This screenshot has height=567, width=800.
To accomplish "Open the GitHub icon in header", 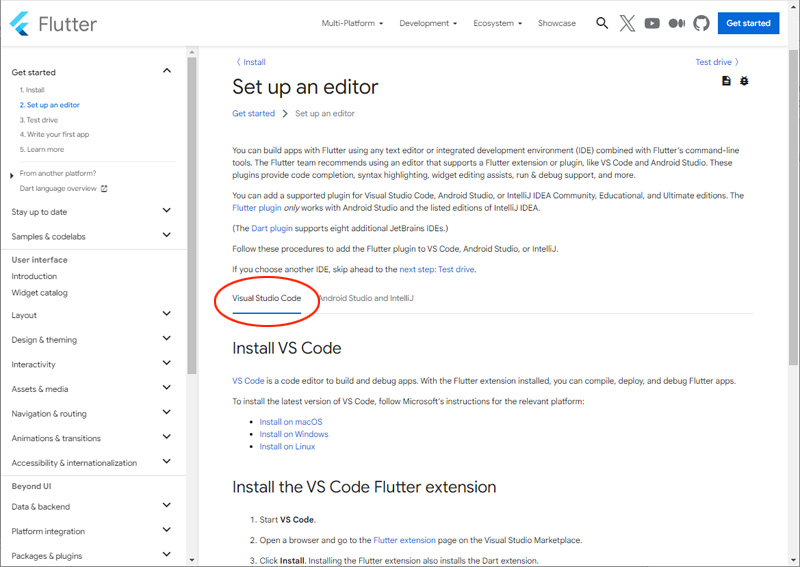I will (701, 23).
